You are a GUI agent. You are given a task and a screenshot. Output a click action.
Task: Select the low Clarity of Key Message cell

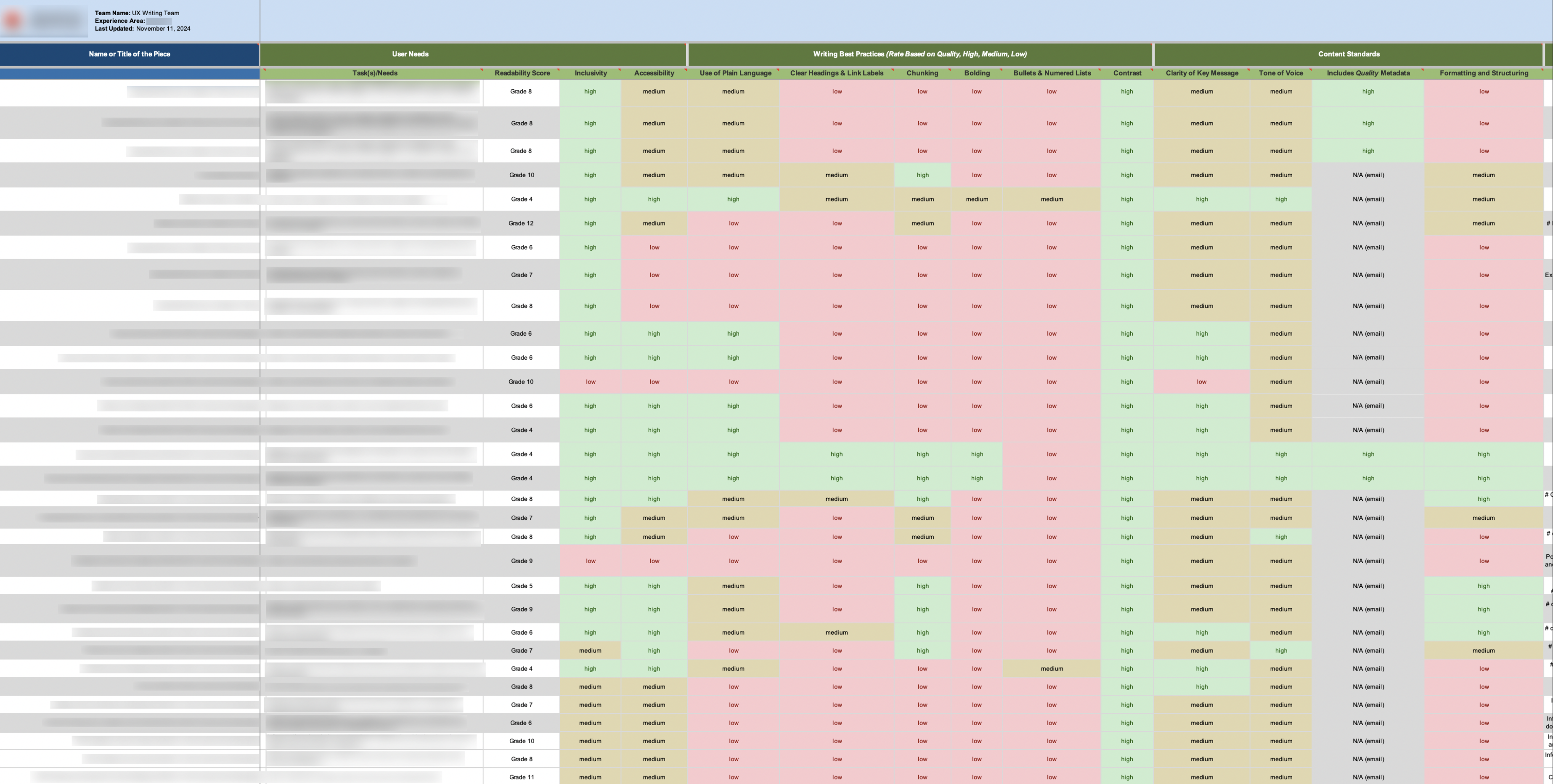click(1201, 381)
